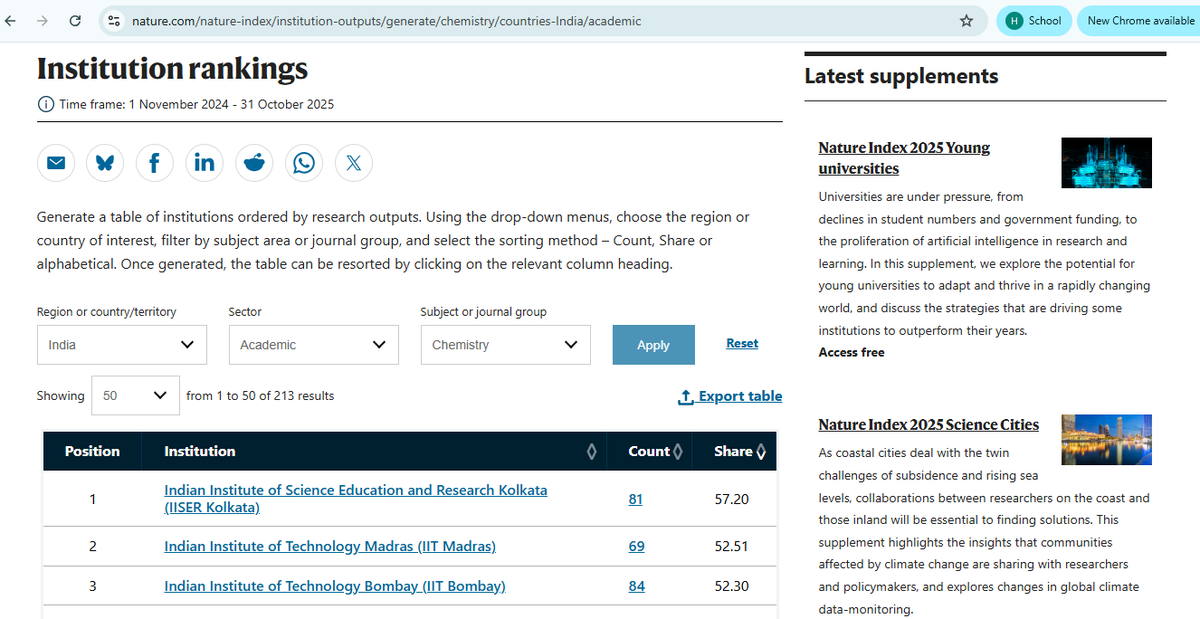Click the address bar URL
Screen dimensions: 1200x619
[387, 20]
